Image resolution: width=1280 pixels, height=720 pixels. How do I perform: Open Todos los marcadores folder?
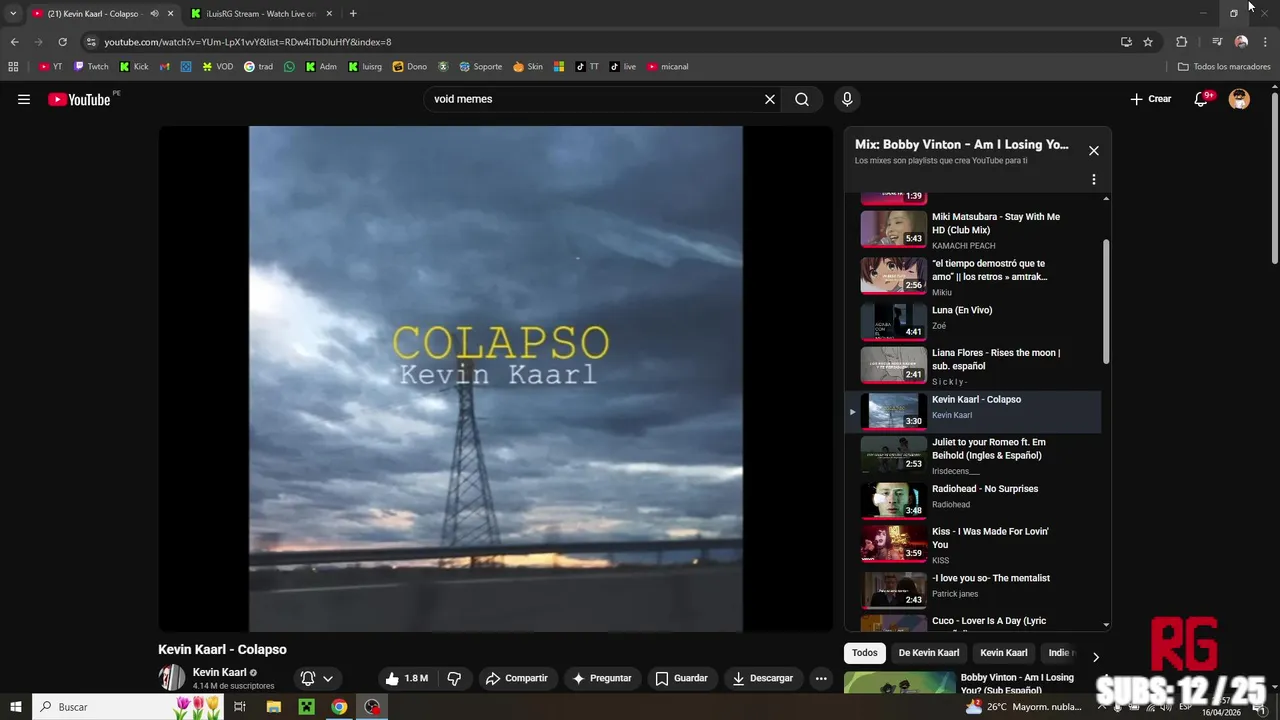tap(1224, 67)
